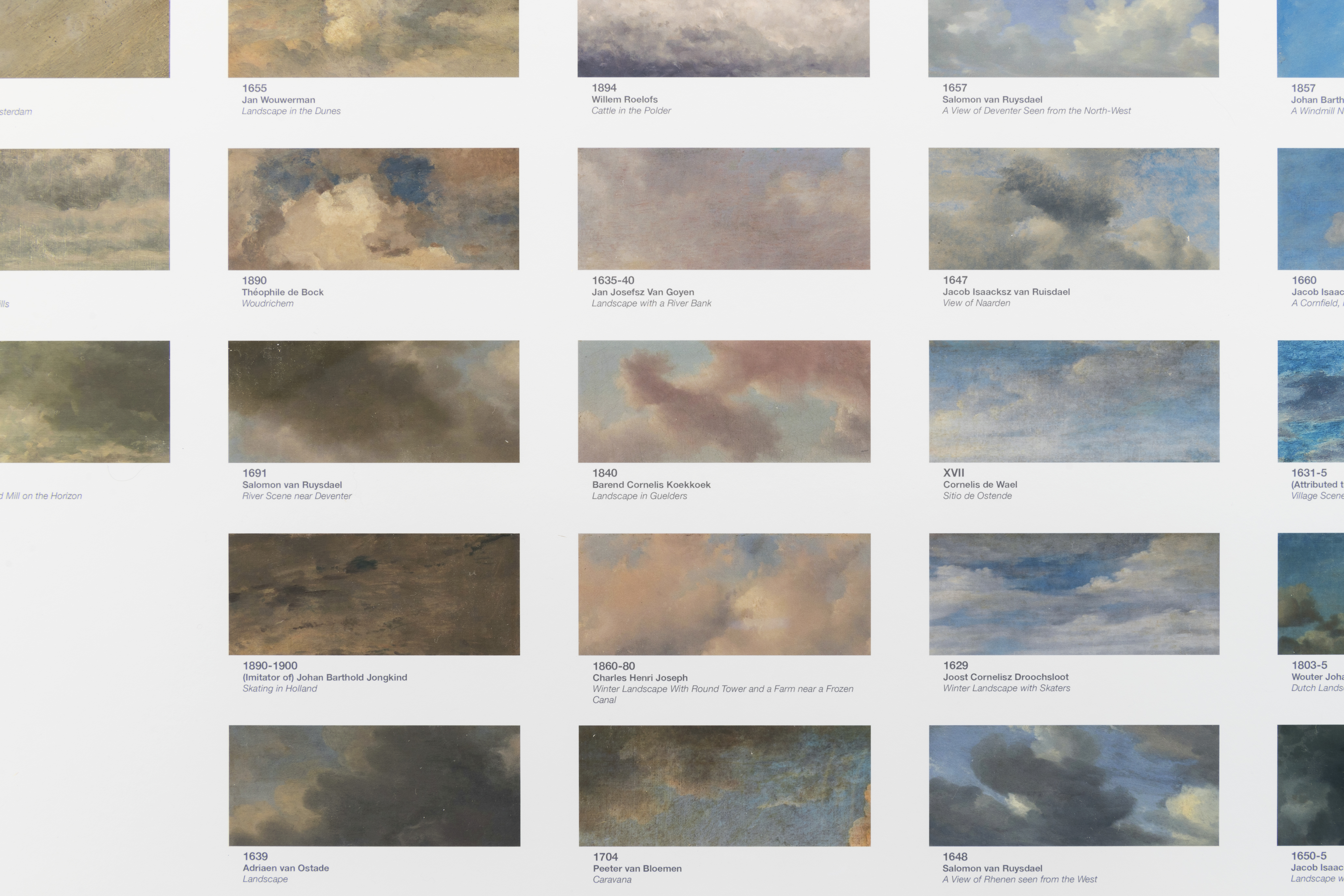The image size is (1344, 896).
Task: Click the year label '1894'
Action: pyautogui.click(x=604, y=88)
